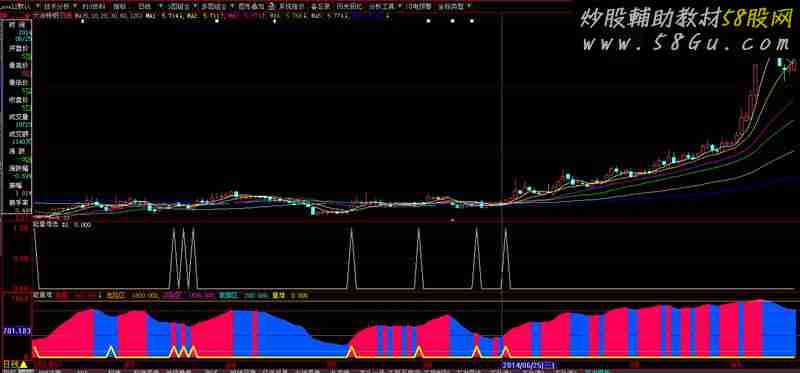This screenshot has height=373, width=800.
Task: Click the first white dot marker above chart
Action: tap(429, 21)
